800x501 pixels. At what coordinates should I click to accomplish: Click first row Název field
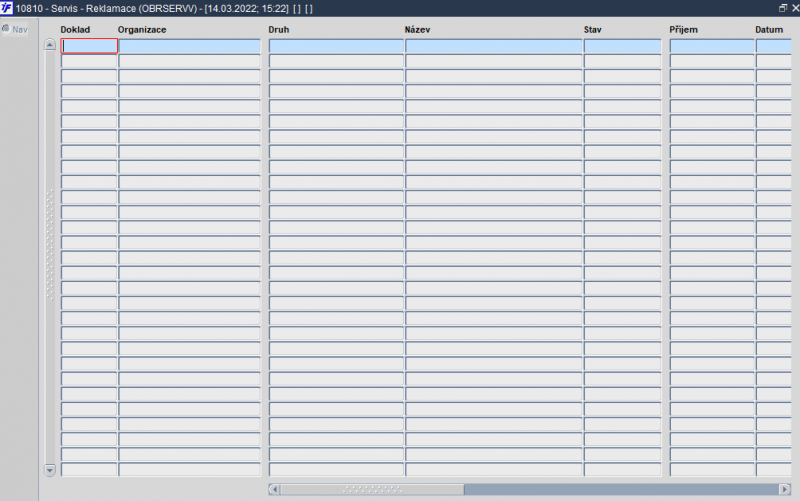tap(493, 46)
